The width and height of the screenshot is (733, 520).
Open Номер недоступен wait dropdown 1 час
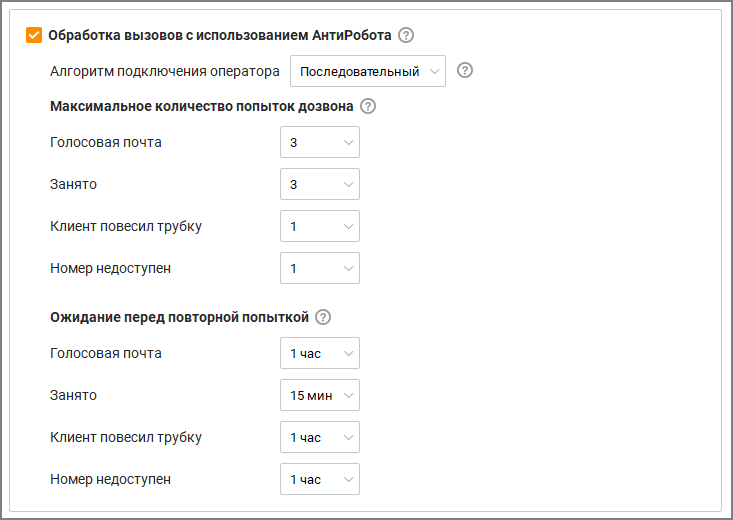coord(320,479)
